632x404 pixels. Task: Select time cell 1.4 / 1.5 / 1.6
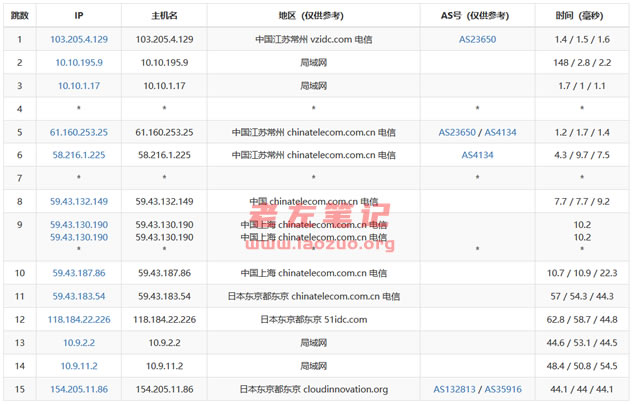click(582, 40)
